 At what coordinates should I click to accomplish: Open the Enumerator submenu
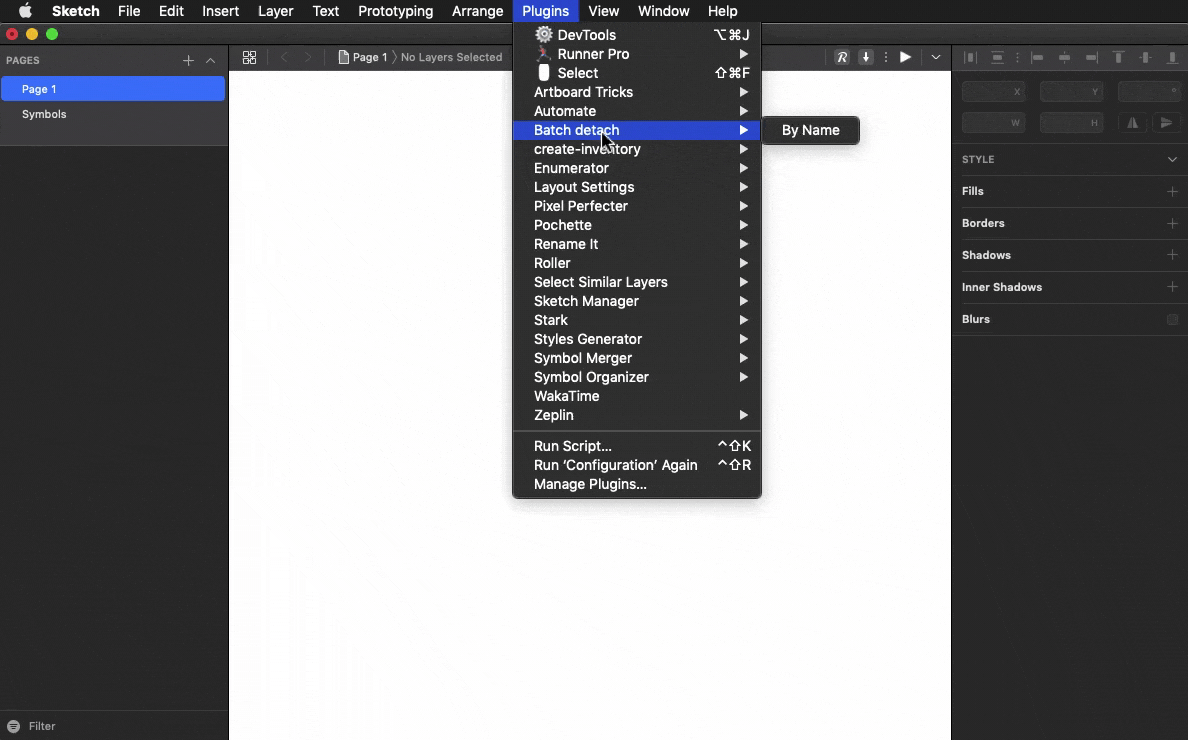(636, 168)
